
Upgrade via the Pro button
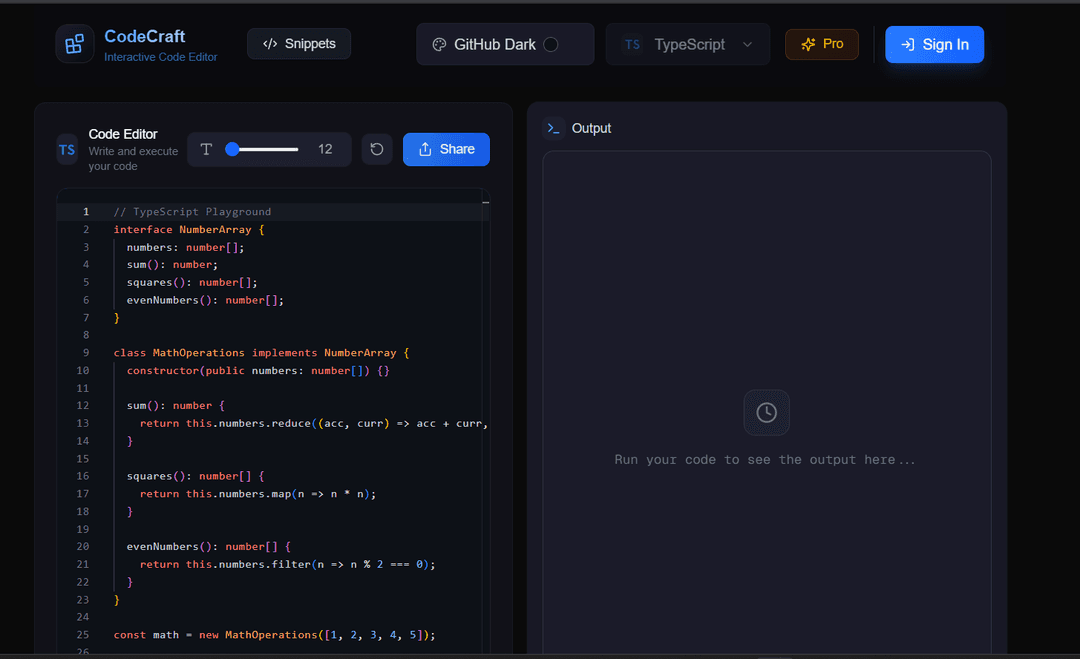pyautogui.click(x=822, y=44)
